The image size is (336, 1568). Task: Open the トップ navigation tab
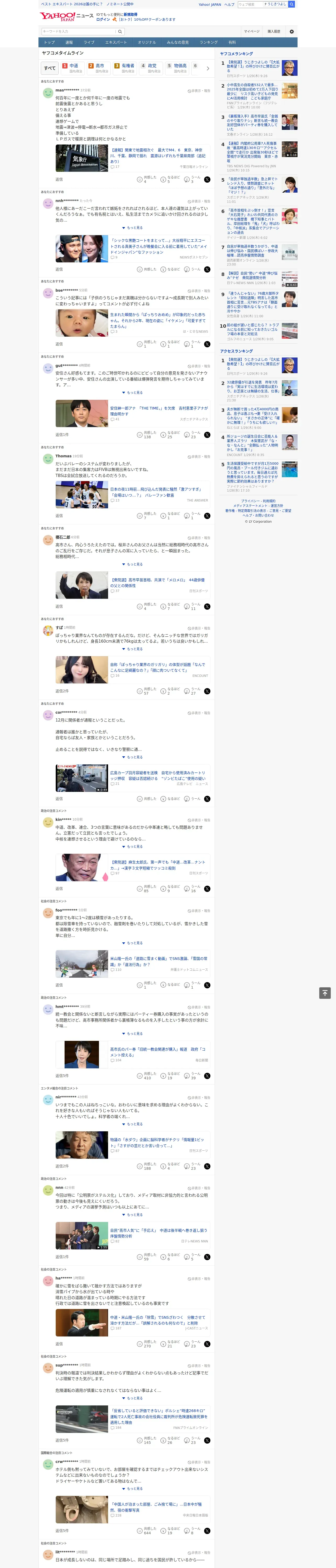coord(49,43)
